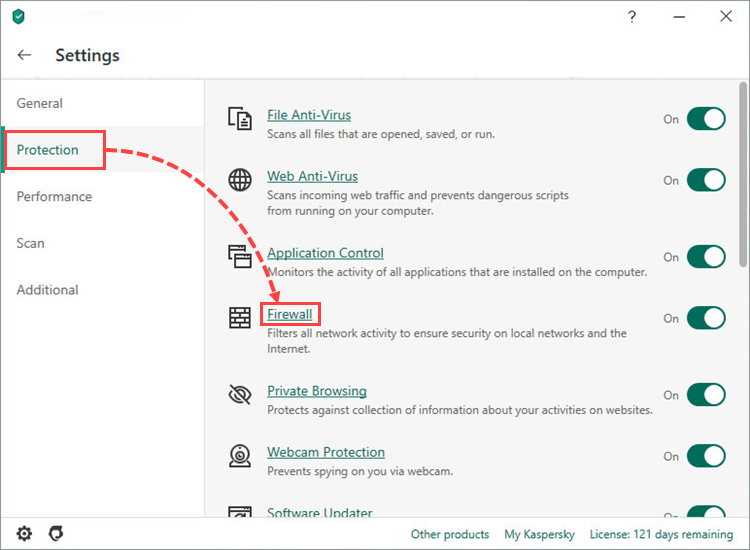Click the Kaspersky shield logo icon
Viewport: 750px width, 550px height.
pyautogui.click(x=18, y=17)
